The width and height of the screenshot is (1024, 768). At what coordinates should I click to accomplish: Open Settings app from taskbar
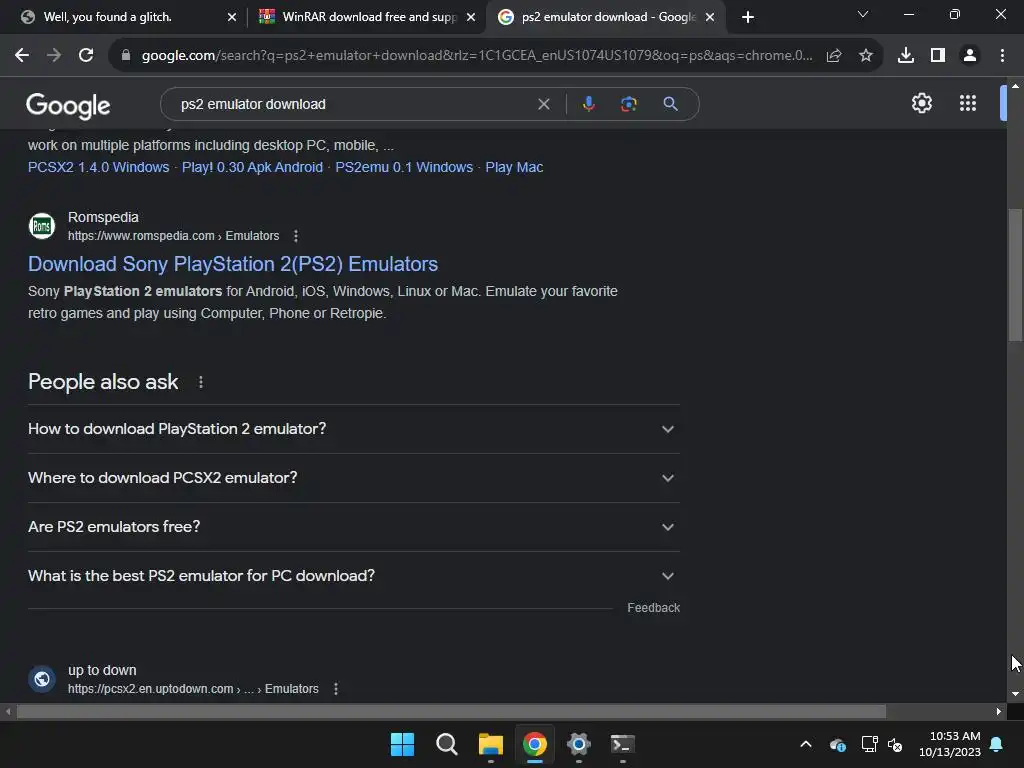point(579,744)
